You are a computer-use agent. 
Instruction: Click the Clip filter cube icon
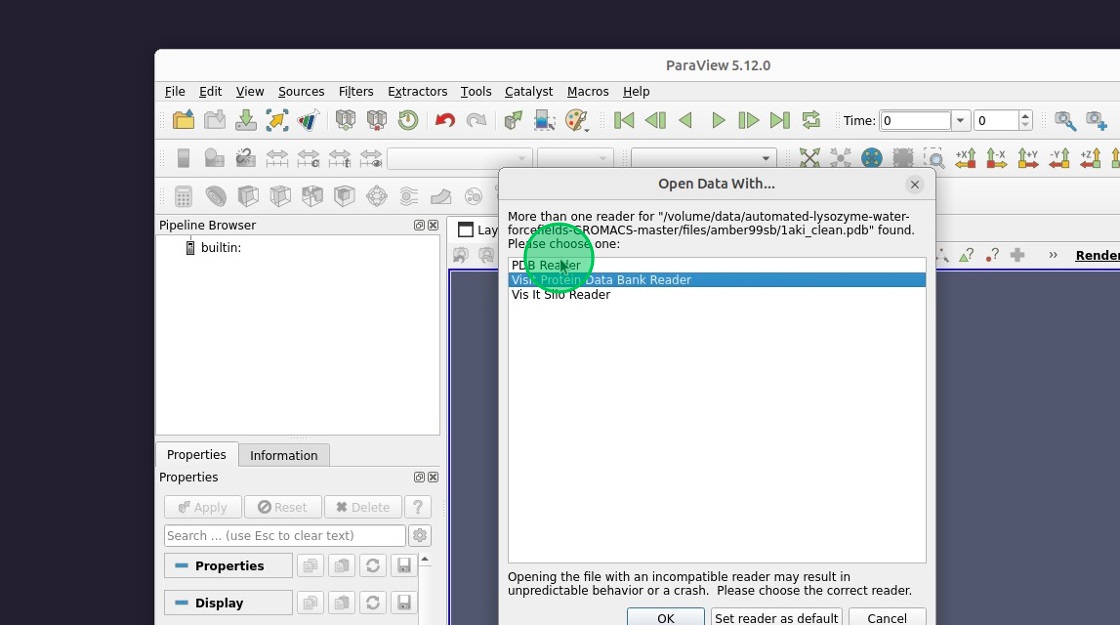[x=248, y=196]
